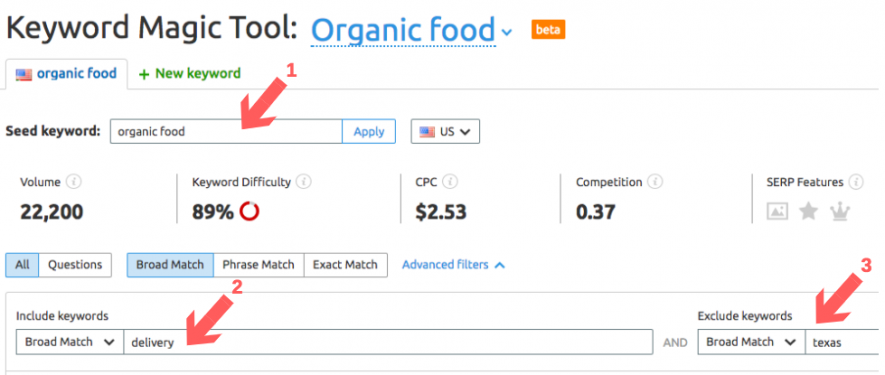Click the SERP Features info icon
This screenshot has height=375, width=885.
(856, 182)
